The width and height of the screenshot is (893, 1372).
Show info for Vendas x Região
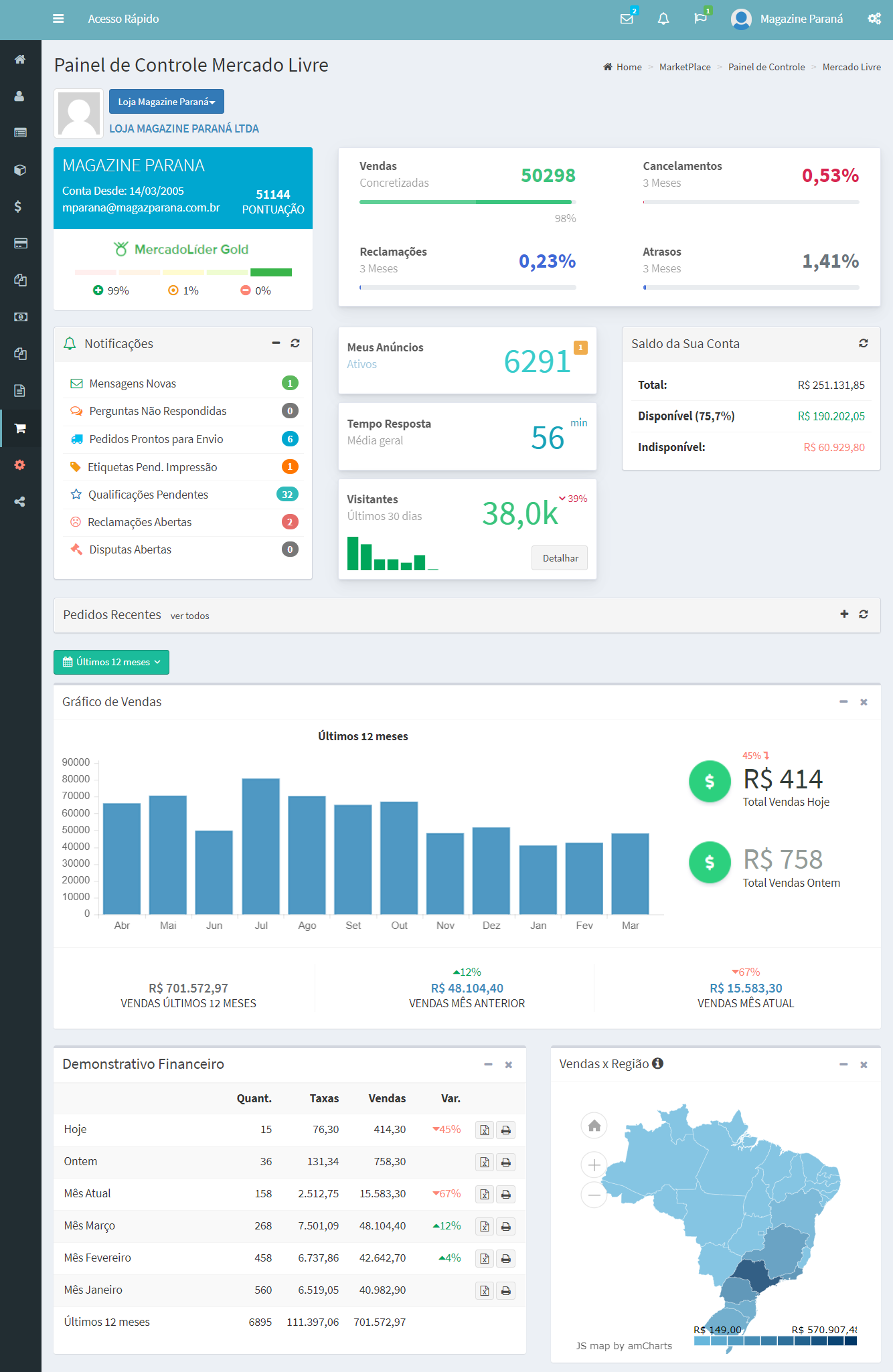tap(658, 1063)
